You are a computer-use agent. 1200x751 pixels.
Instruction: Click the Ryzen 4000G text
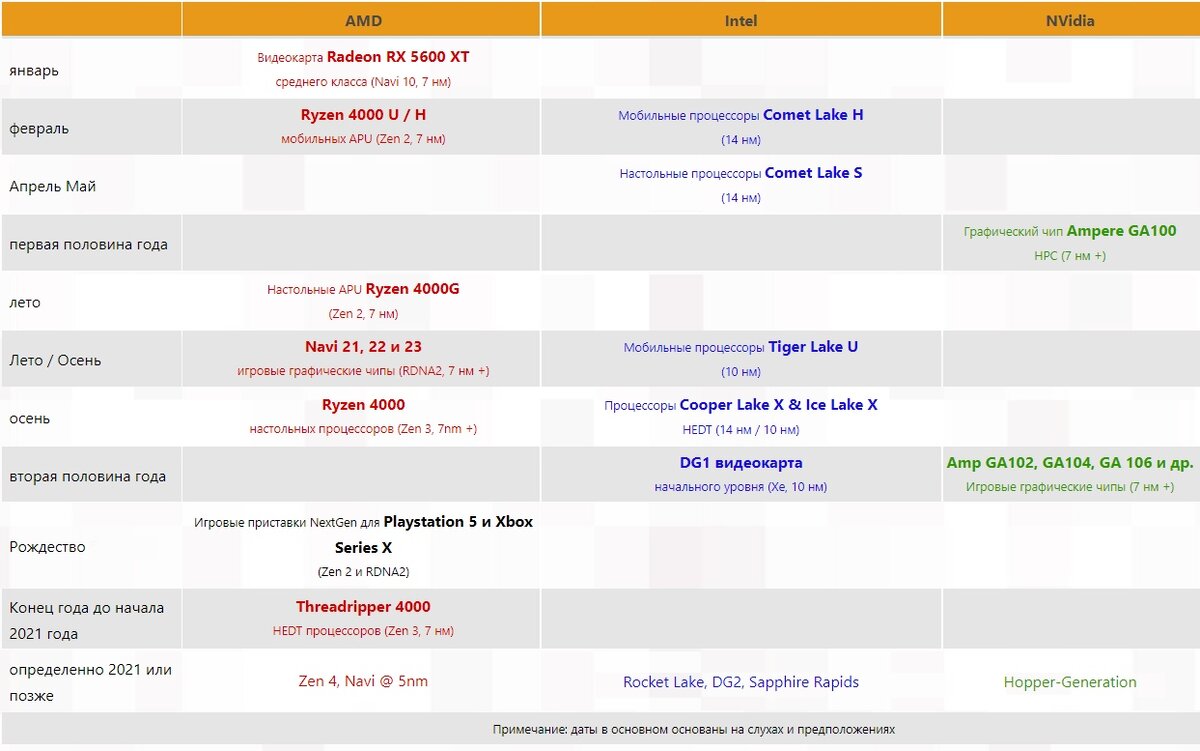click(x=412, y=289)
